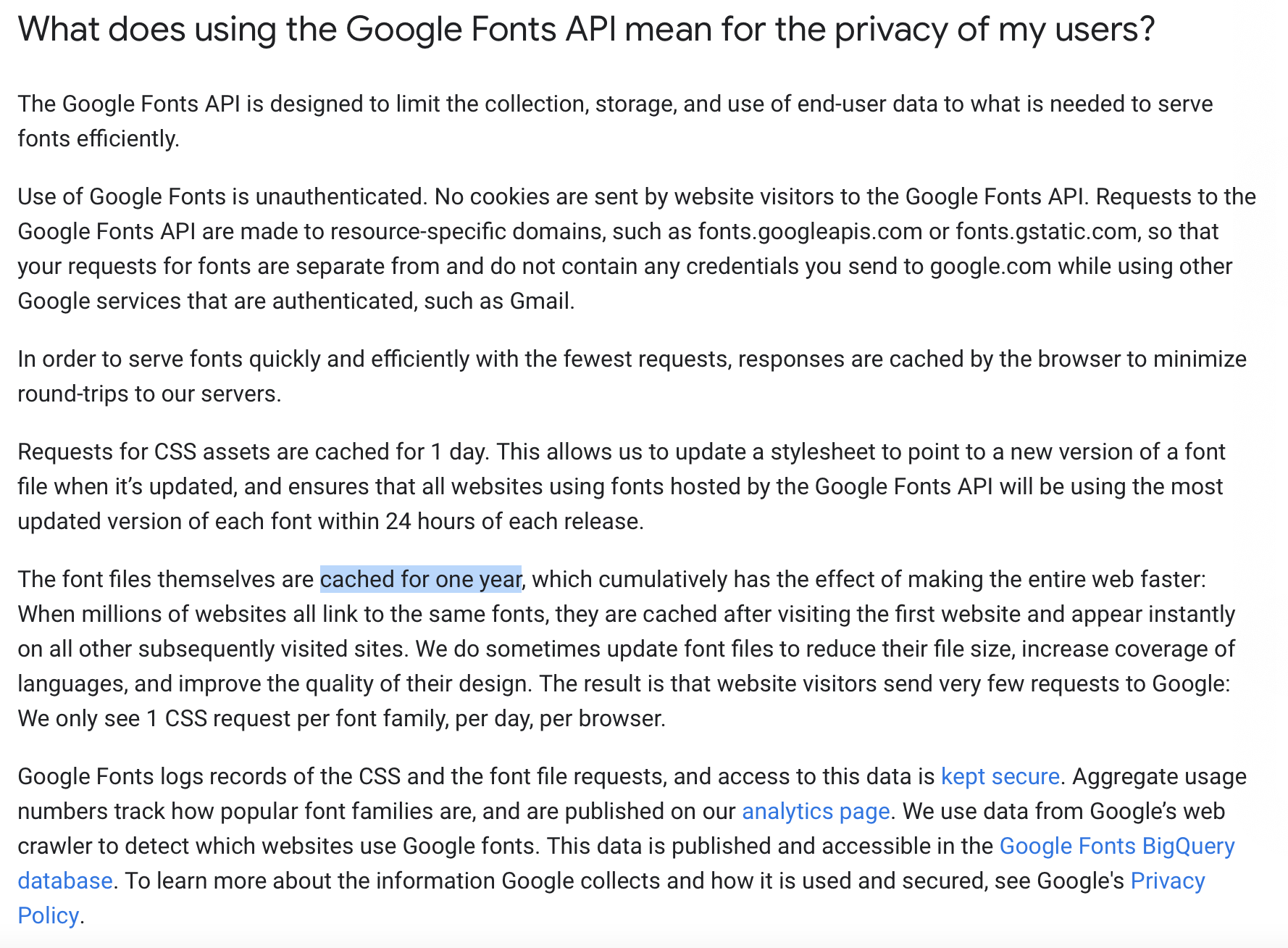Click the word "Gmail" in the second paragraph
This screenshot has height=948, width=1288.
pos(540,301)
